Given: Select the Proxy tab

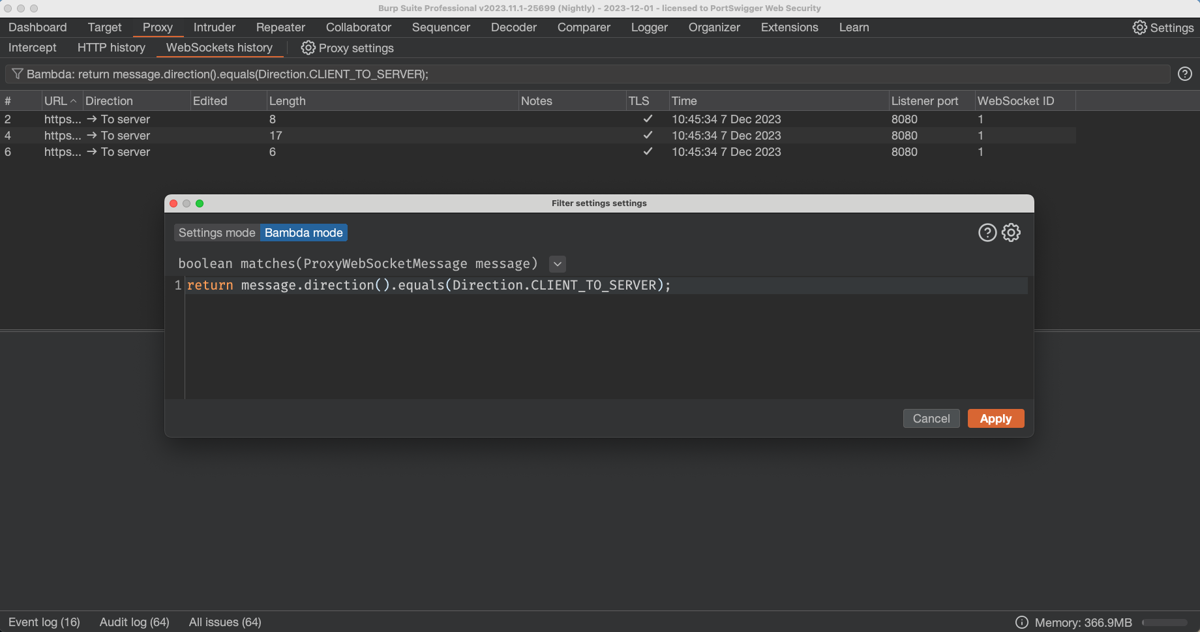Looking at the screenshot, I should pos(158,27).
